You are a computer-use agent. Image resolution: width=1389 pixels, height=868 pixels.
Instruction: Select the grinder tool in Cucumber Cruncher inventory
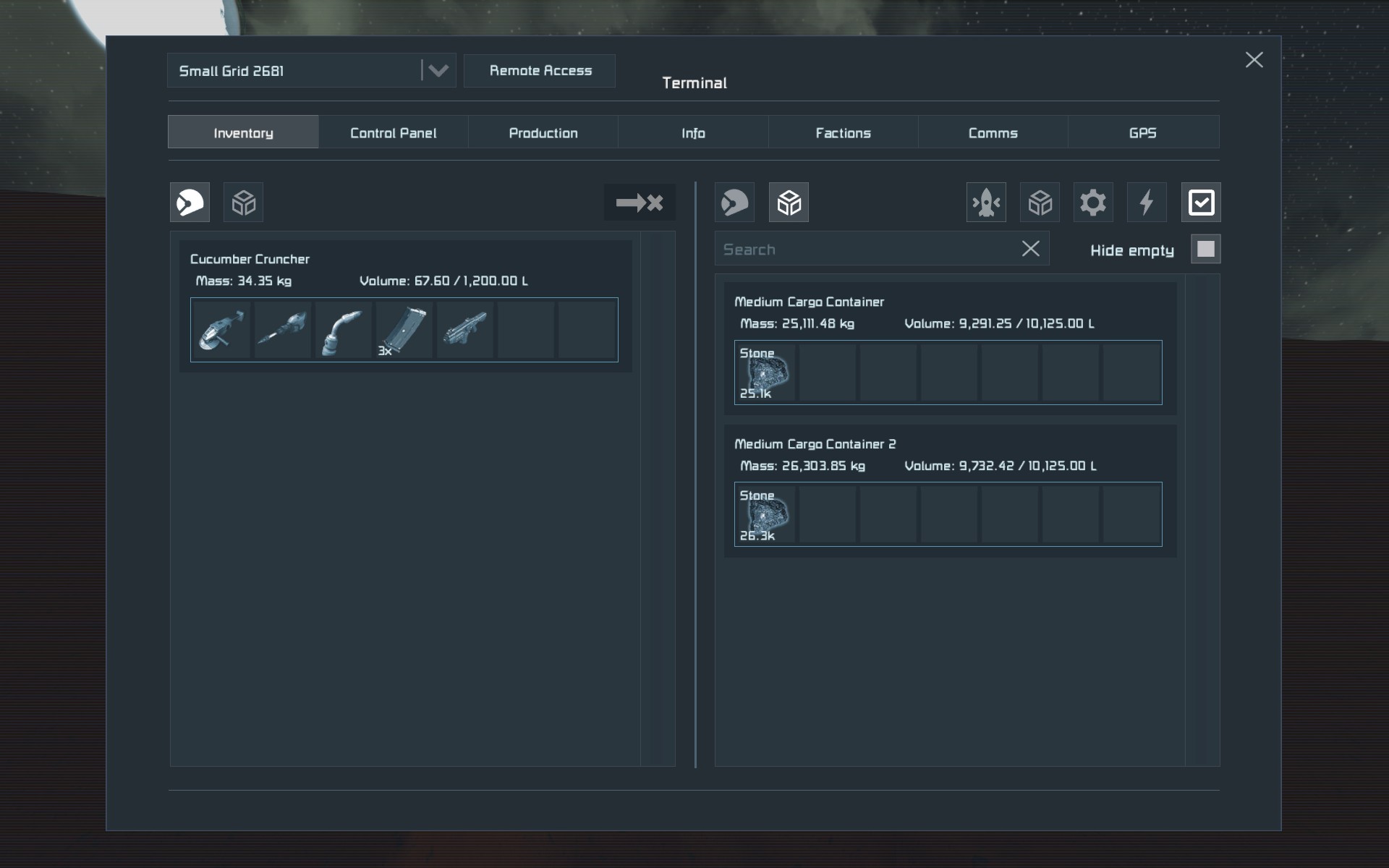coord(221,330)
